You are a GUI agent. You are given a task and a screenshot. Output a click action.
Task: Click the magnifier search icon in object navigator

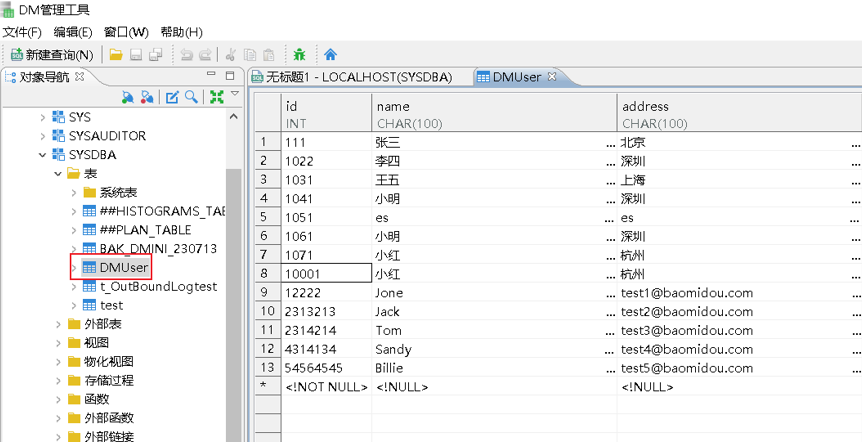(192, 97)
